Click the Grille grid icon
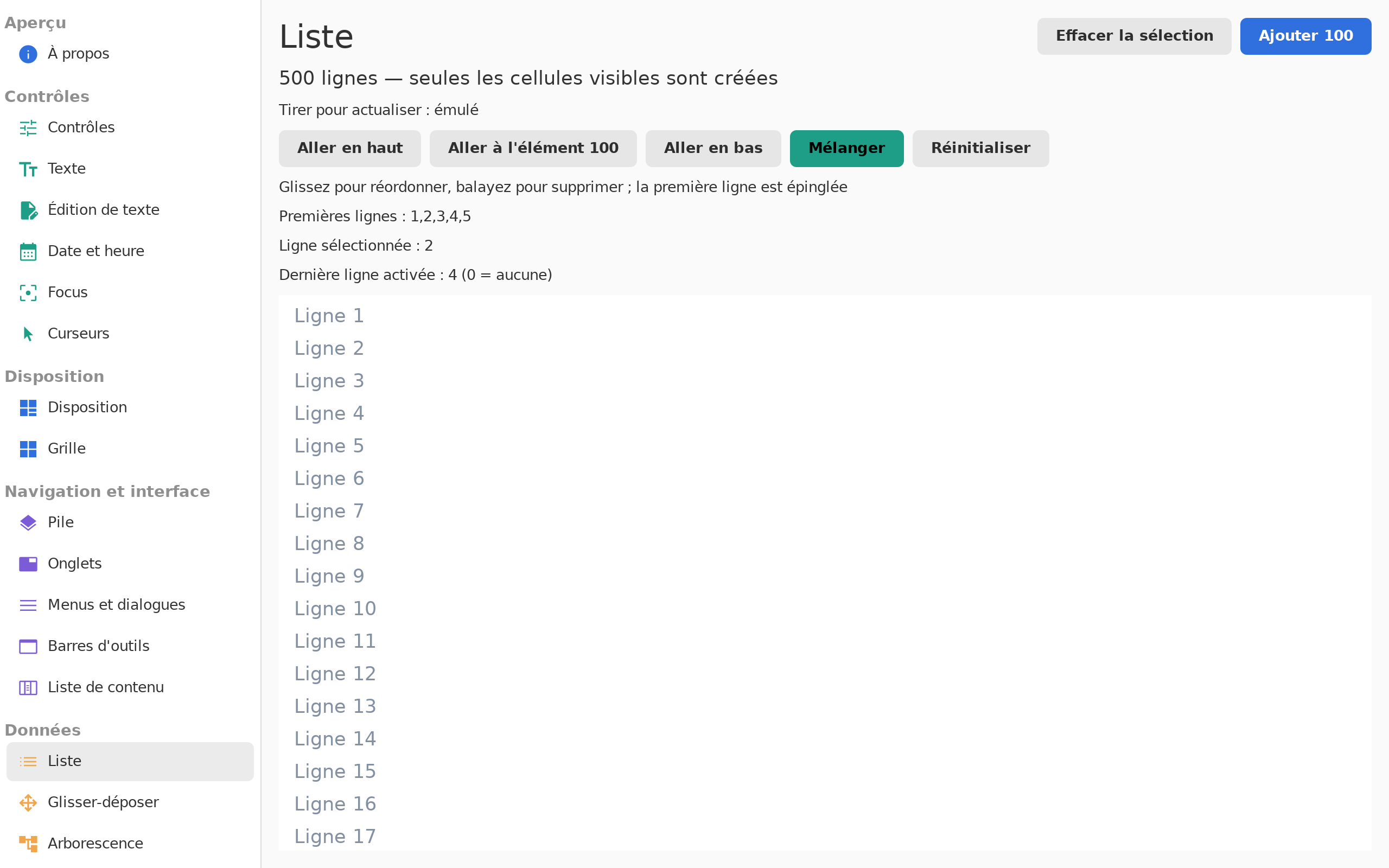1389x868 pixels. [x=28, y=449]
